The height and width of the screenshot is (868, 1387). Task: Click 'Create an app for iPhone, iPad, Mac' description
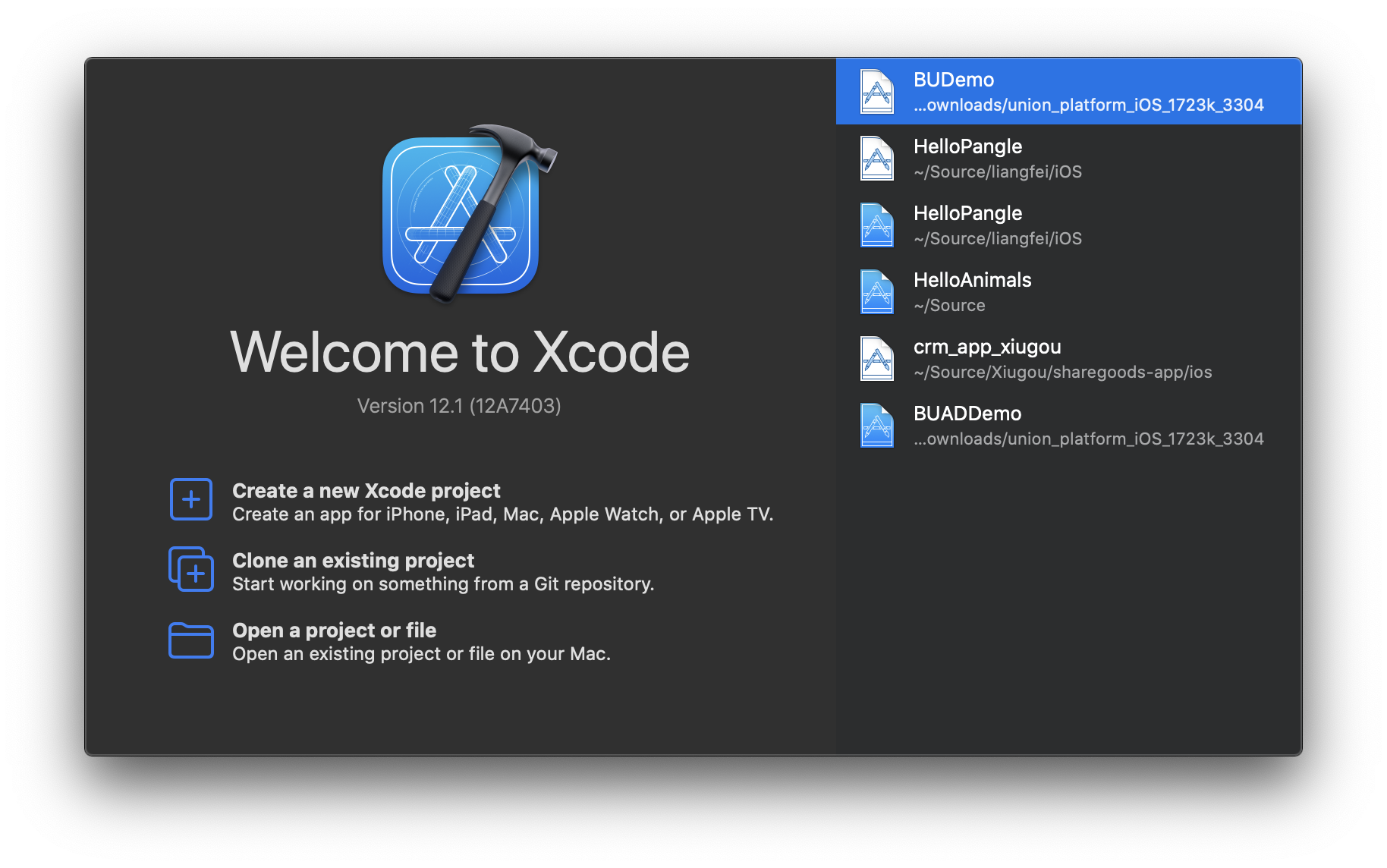click(x=502, y=514)
